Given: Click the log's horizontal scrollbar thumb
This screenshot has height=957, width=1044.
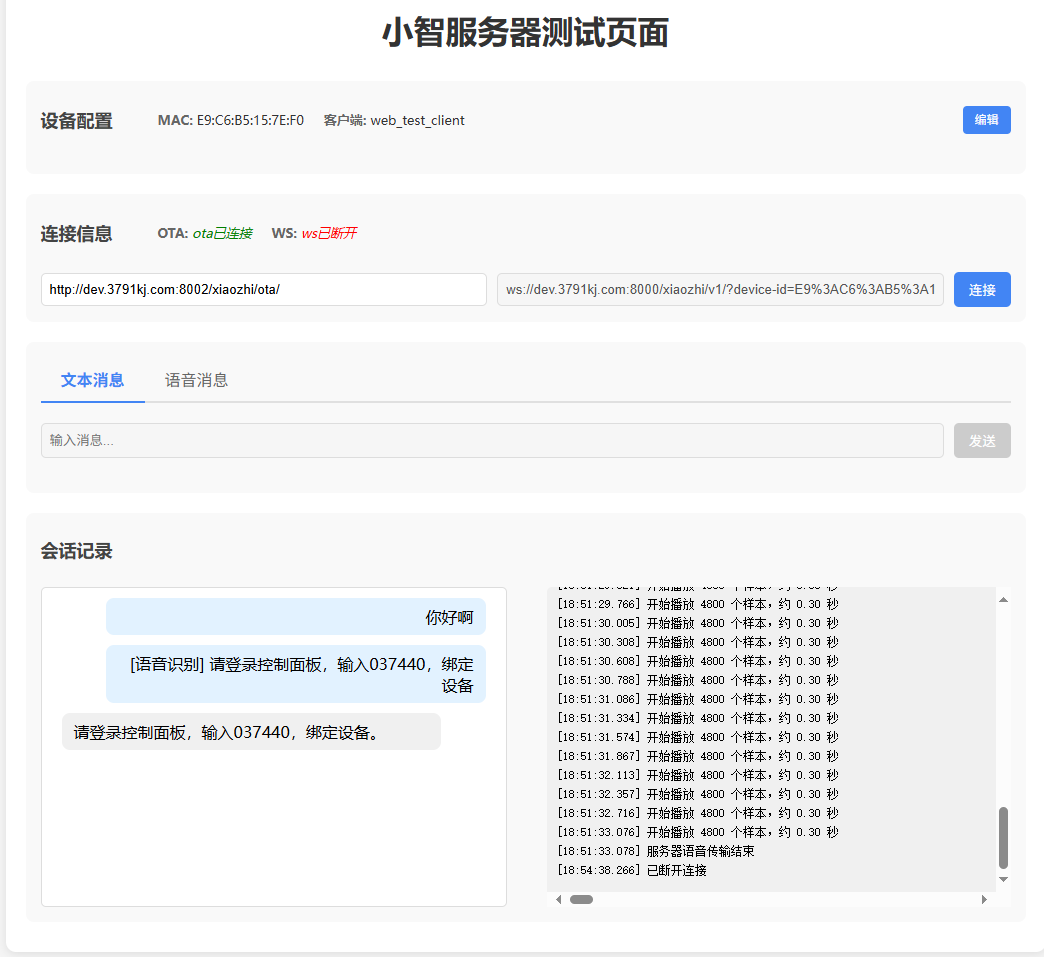Looking at the screenshot, I should point(581,899).
